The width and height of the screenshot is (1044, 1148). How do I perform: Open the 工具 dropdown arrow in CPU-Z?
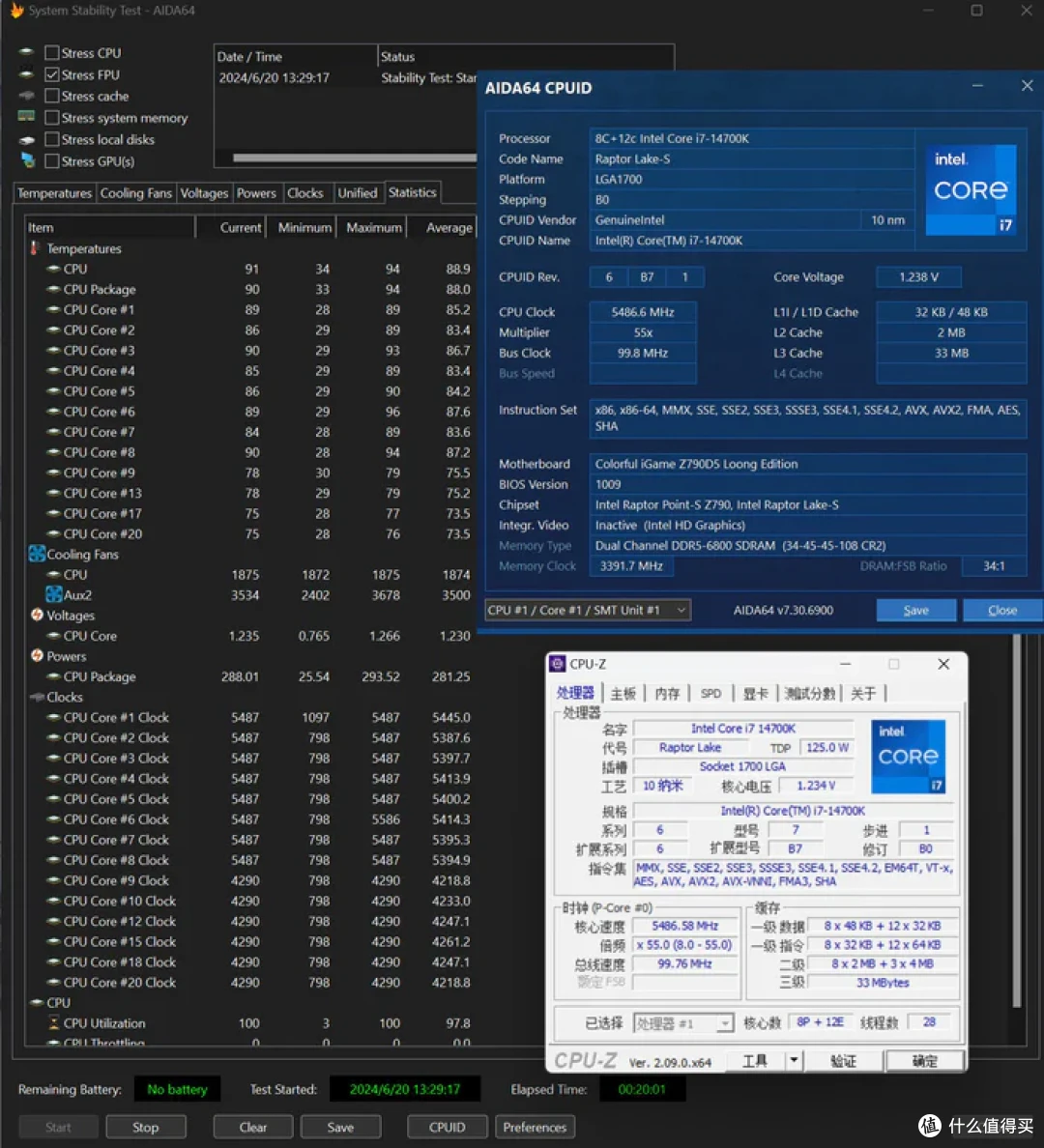[794, 1060]
